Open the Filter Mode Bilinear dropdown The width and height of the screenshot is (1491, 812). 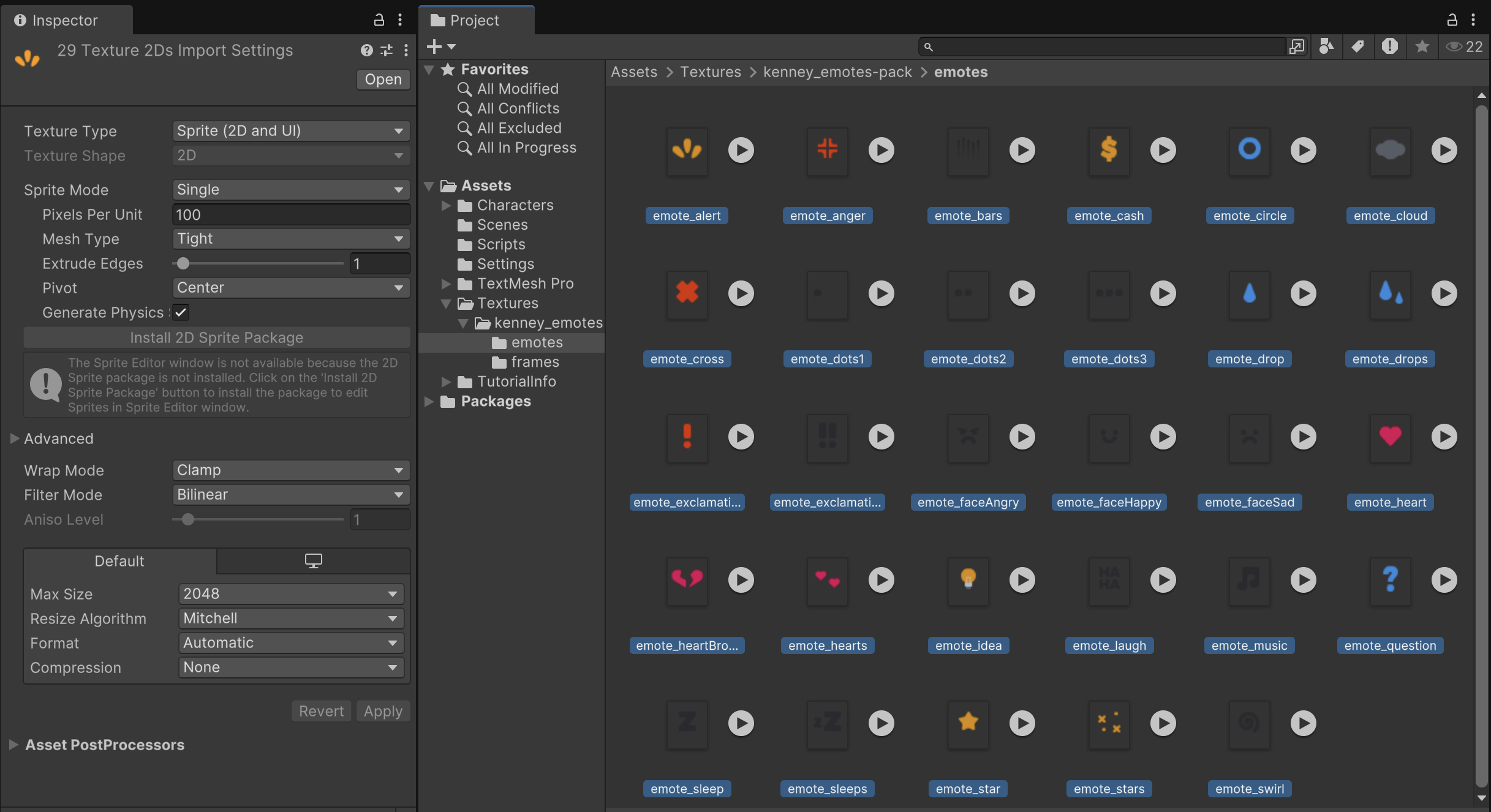(290, 495)
